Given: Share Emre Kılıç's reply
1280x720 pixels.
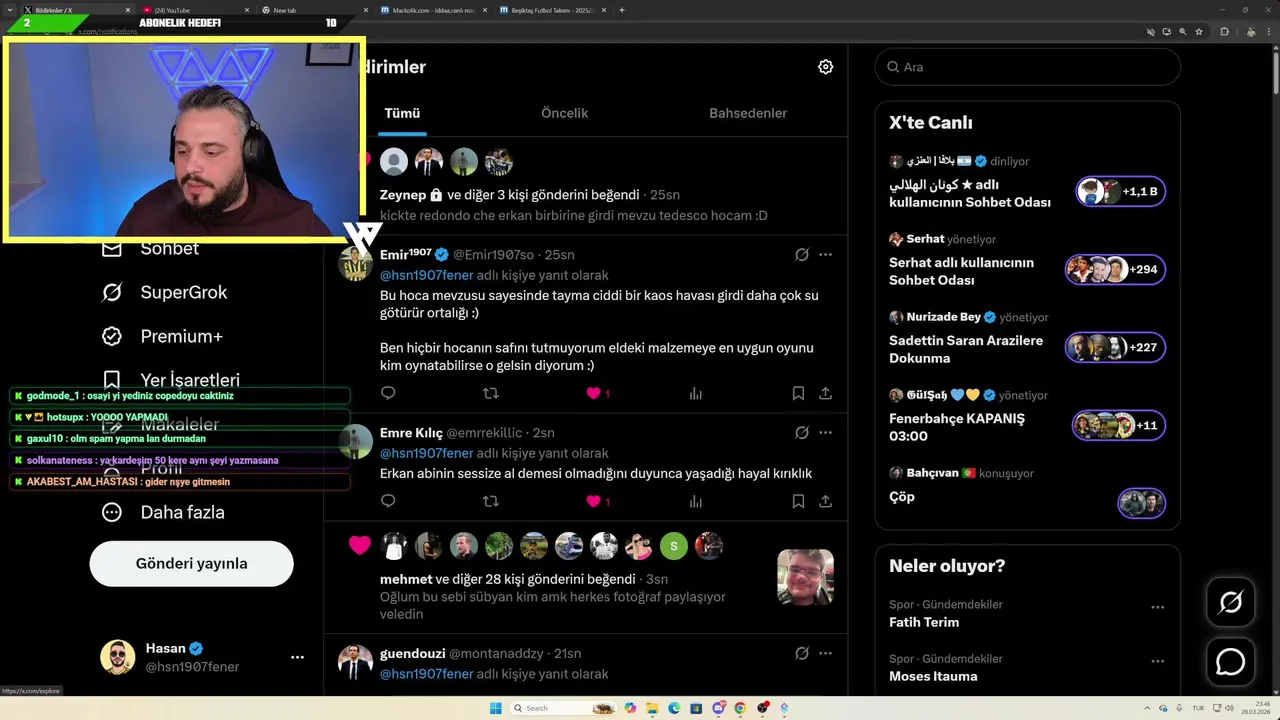Looking at the screenshot, I should (x=825, y=501).
